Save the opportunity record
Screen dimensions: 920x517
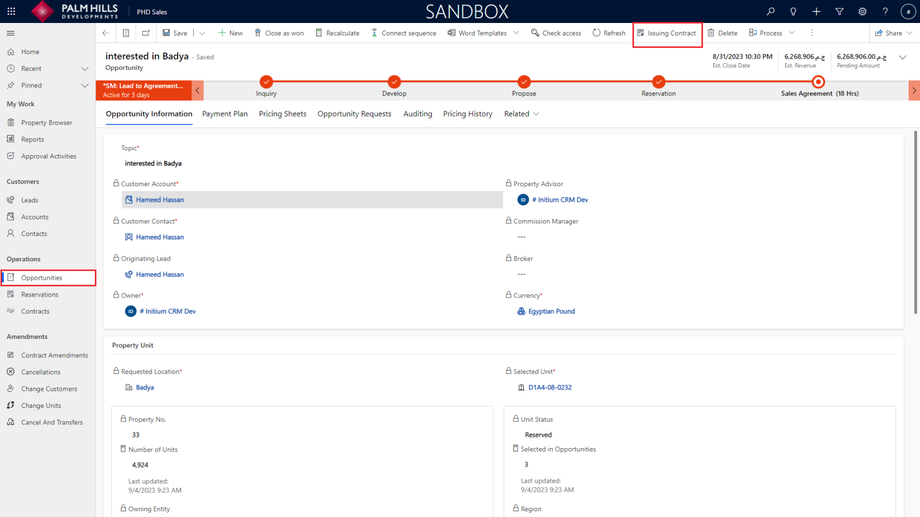coord(175,33)
